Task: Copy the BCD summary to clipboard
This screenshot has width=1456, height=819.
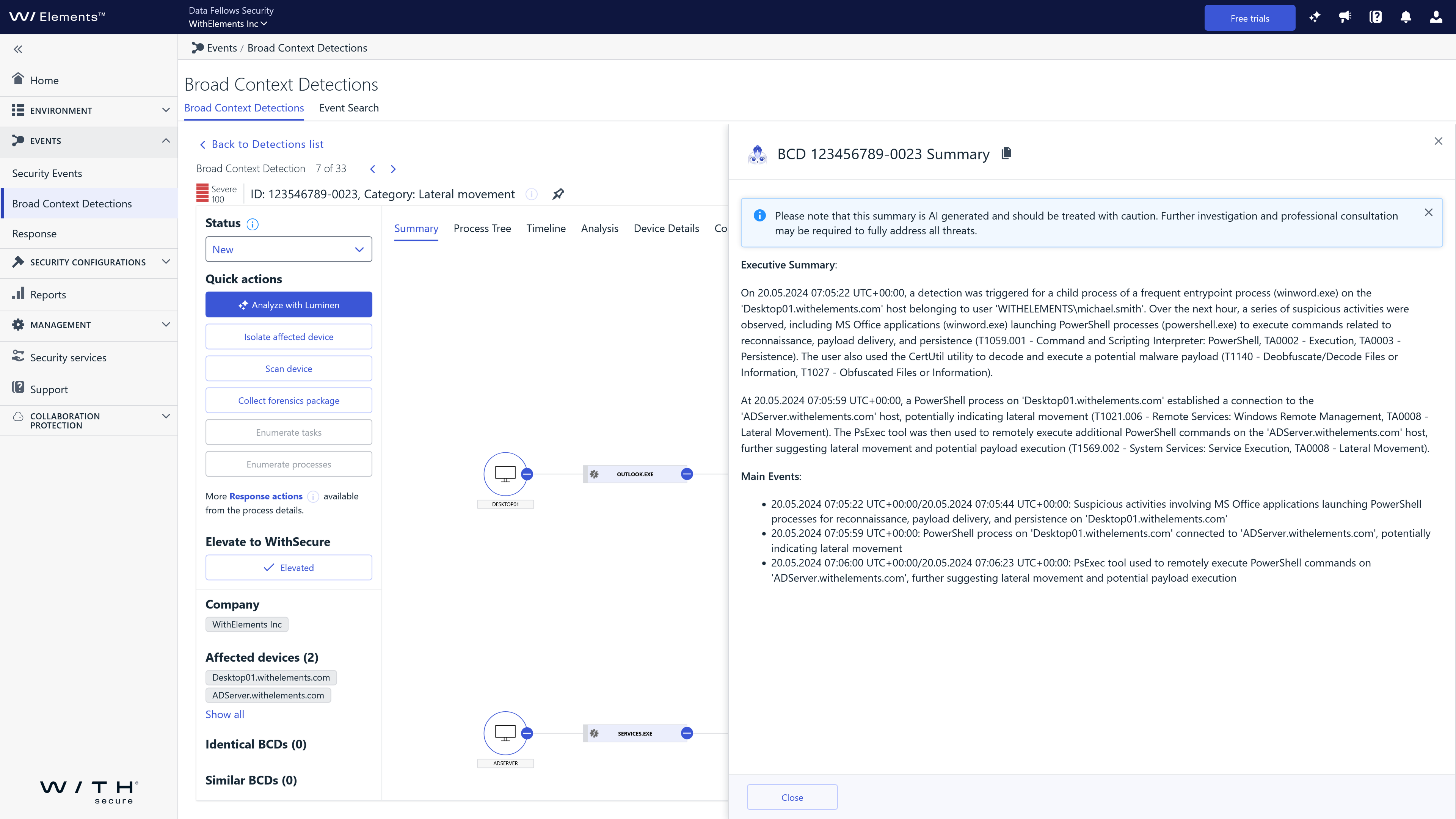Action: point(1006,153)
